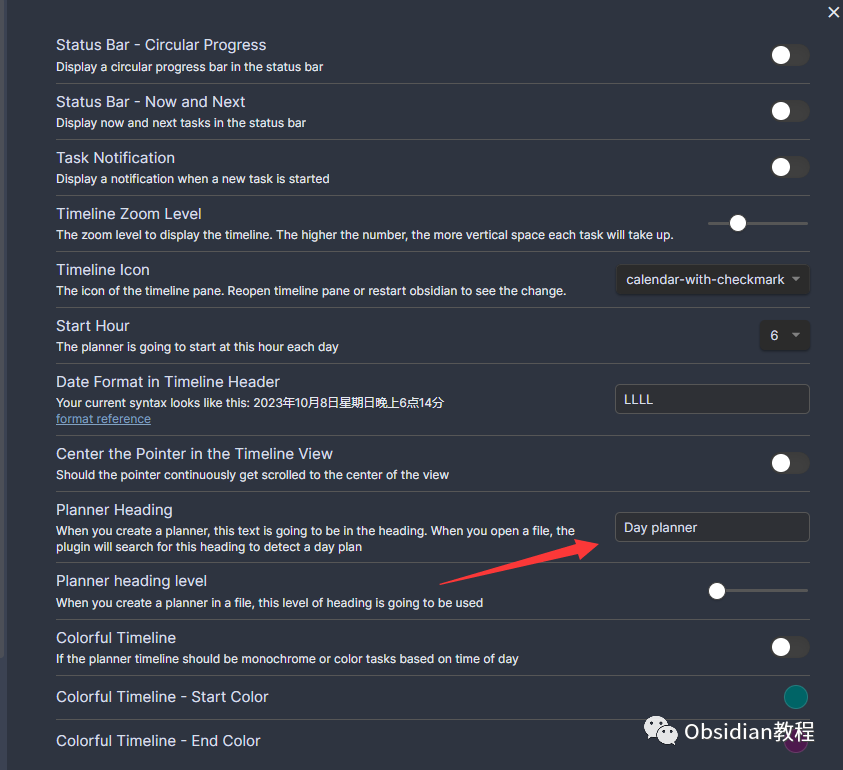Click the WeChat logo icon in watermark

tap(660, 730)
